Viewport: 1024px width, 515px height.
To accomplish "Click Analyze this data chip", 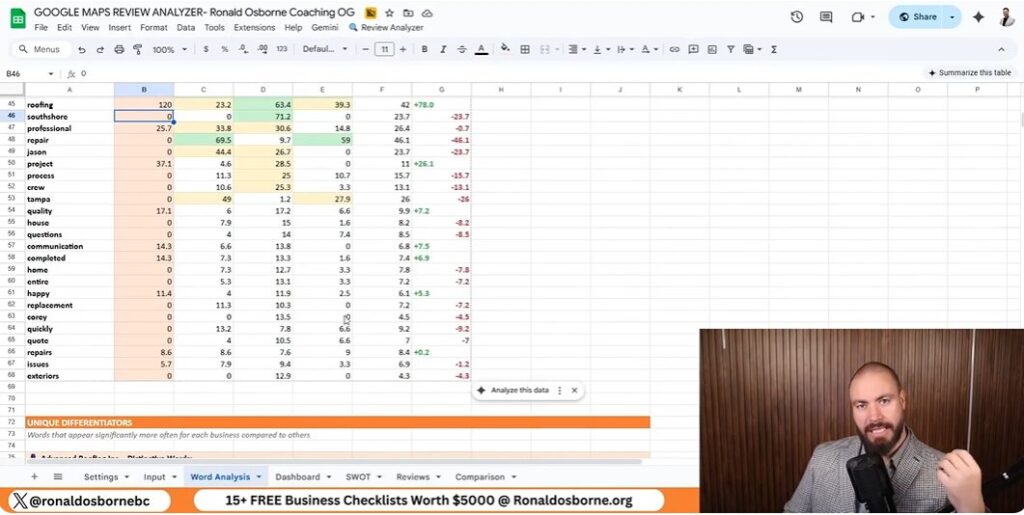I will 513,390.
